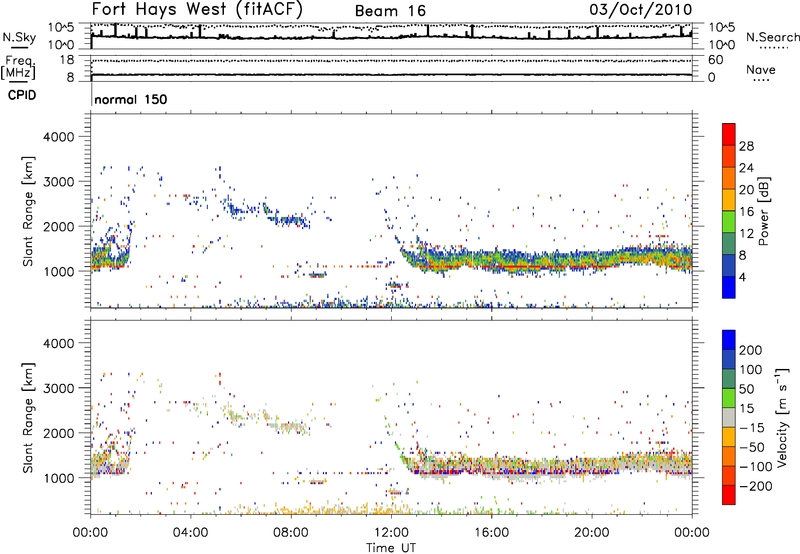This screenshot has height=554, width=800.
Task: Click the 16 label on power colorbar
Action: click(x=746, y=212)
